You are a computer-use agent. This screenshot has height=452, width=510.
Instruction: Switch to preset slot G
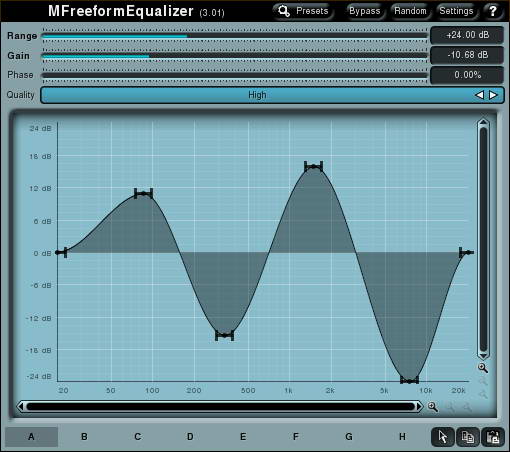click(349, 436)
